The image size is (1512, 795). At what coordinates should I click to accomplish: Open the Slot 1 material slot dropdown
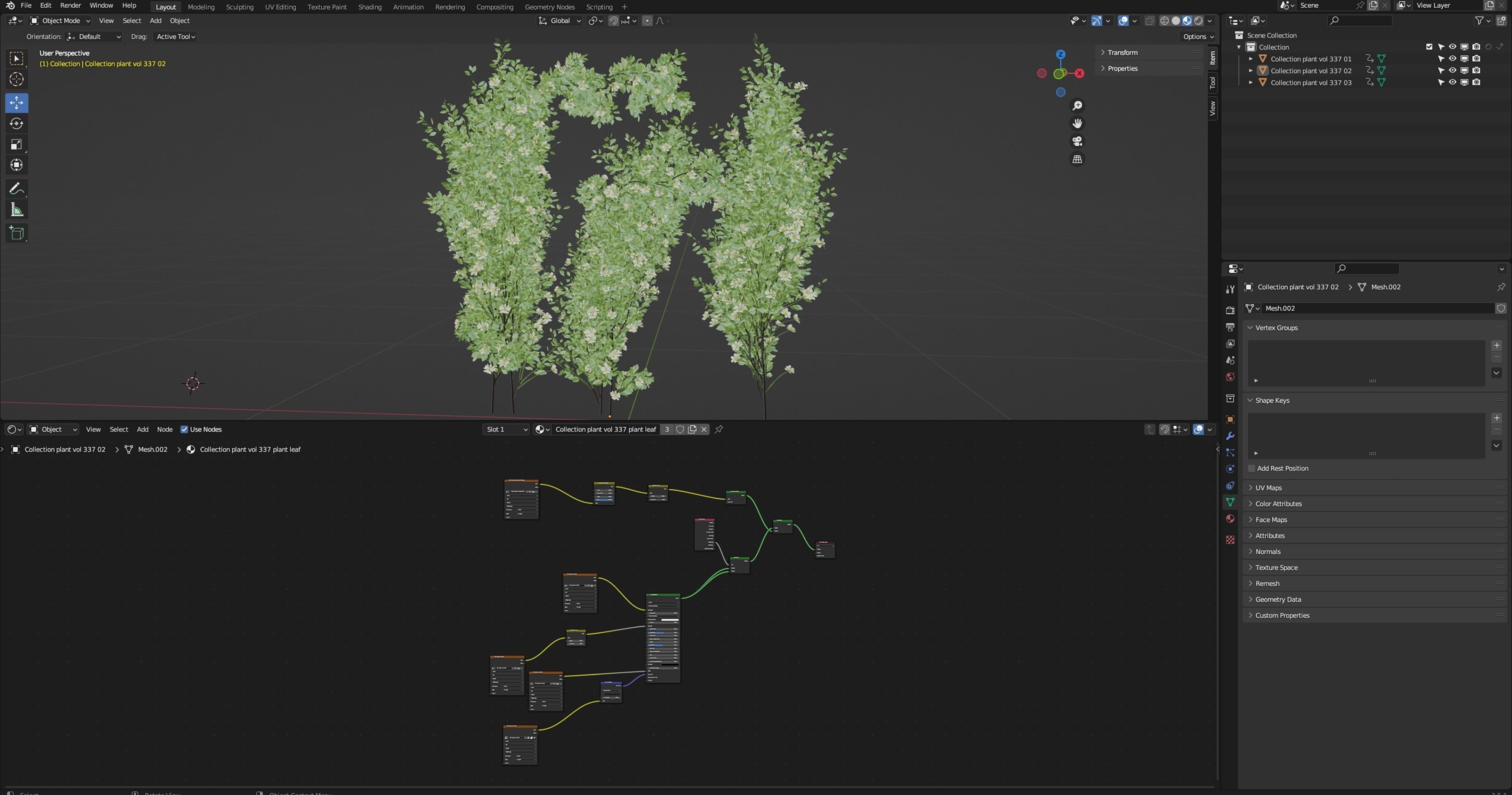click(506, 429)
